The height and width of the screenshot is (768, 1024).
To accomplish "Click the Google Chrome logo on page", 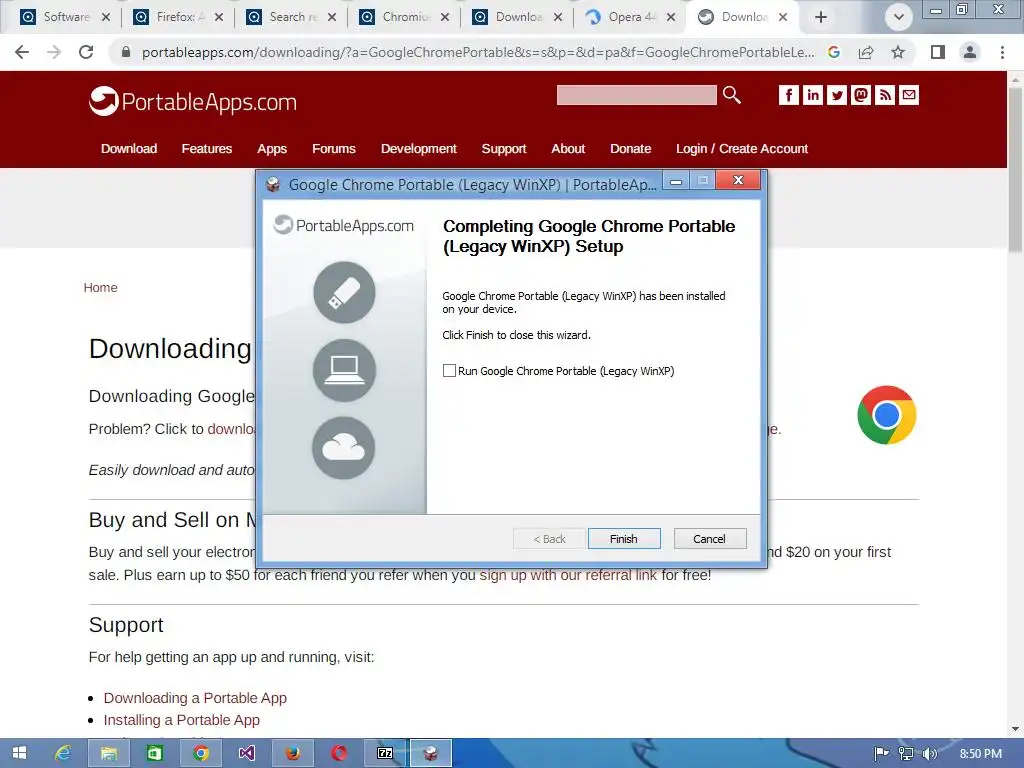I will click(x=886, y=415).
